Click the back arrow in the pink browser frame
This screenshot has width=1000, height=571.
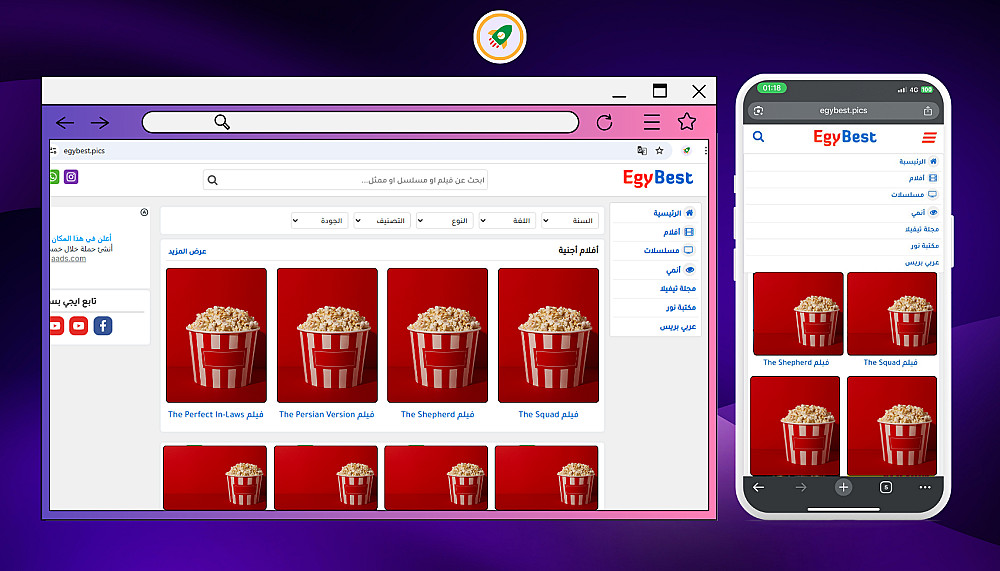point(65,122)
